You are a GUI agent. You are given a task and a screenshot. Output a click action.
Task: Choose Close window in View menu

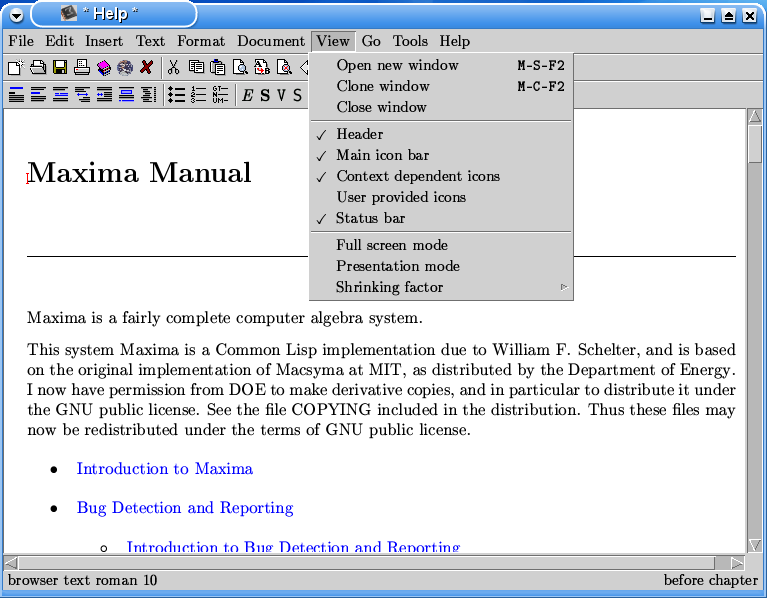[441, 107]
